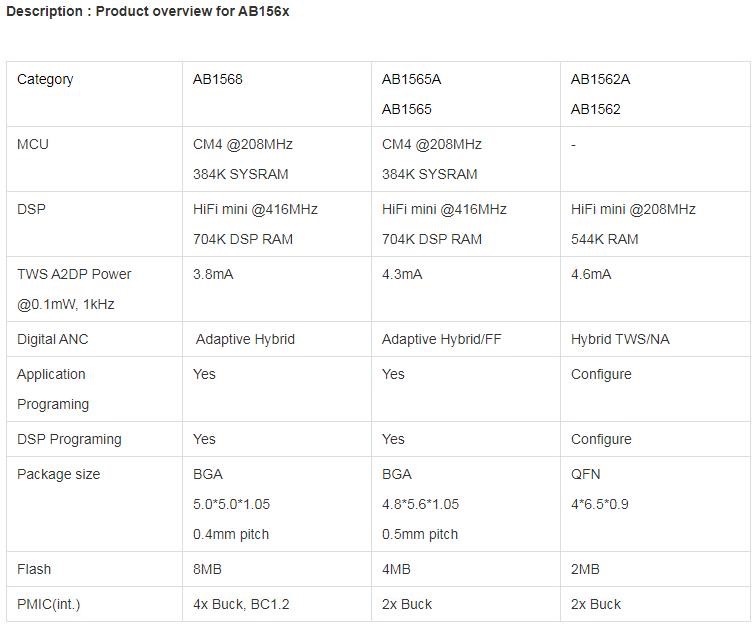
Task: Select the AB1565A column header text
Action: tap(411, 80)
